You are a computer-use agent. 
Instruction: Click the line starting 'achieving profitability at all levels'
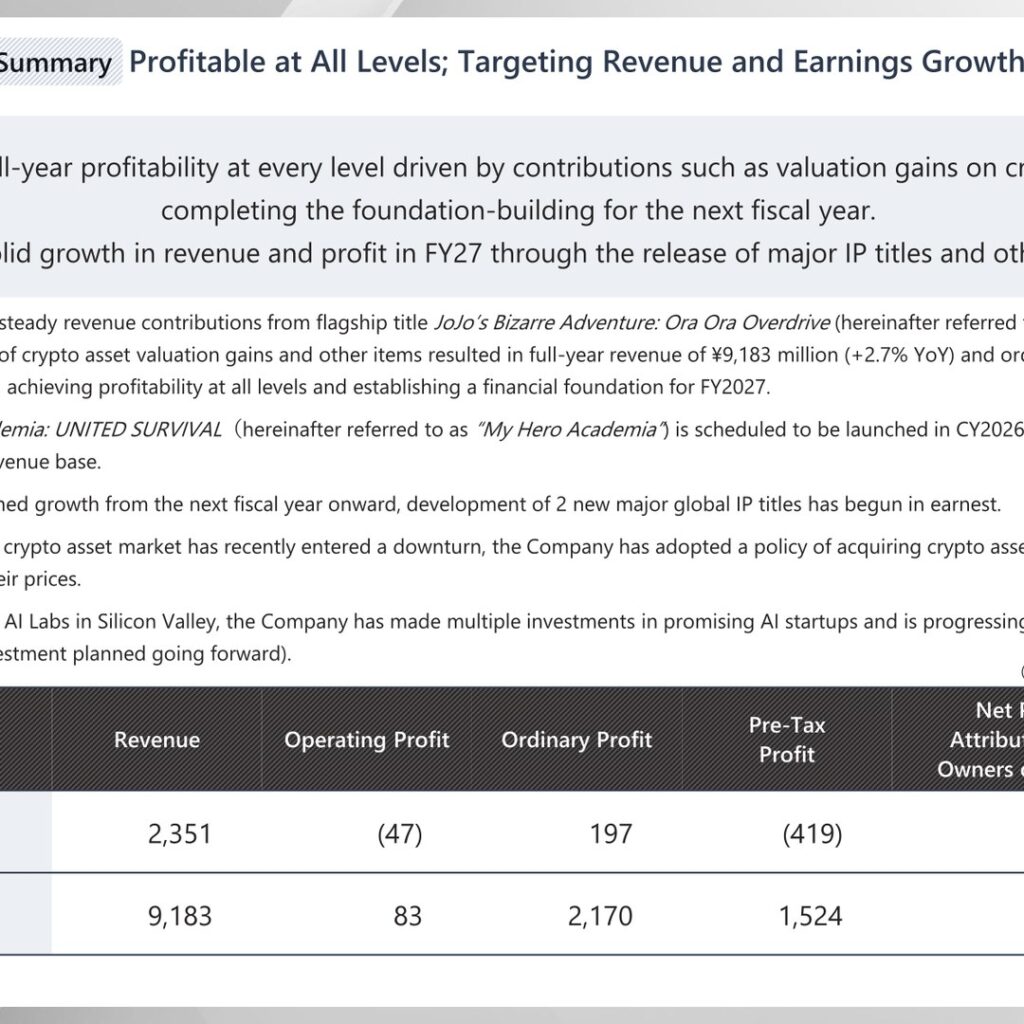[389, 387]
